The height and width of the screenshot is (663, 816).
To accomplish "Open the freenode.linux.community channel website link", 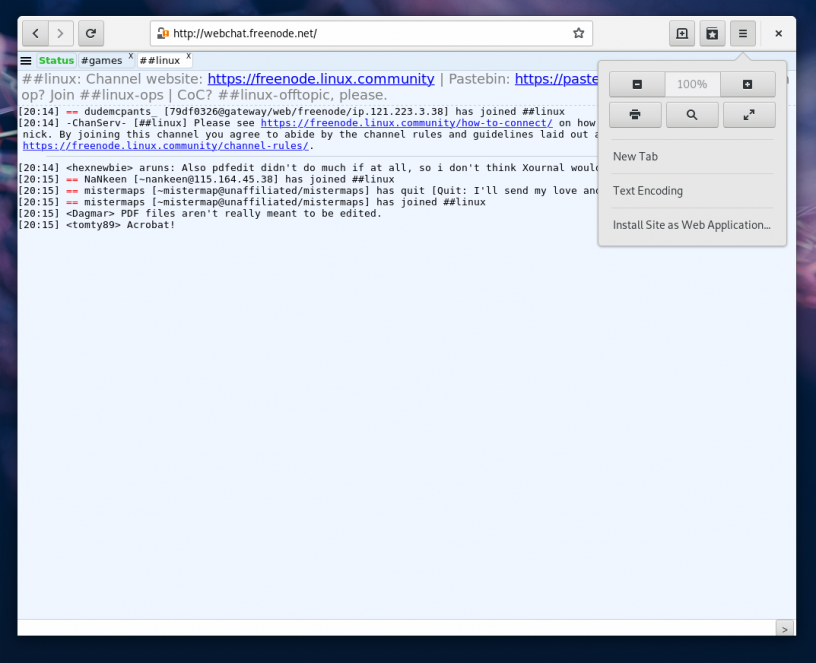I will (x=320, y=78).
